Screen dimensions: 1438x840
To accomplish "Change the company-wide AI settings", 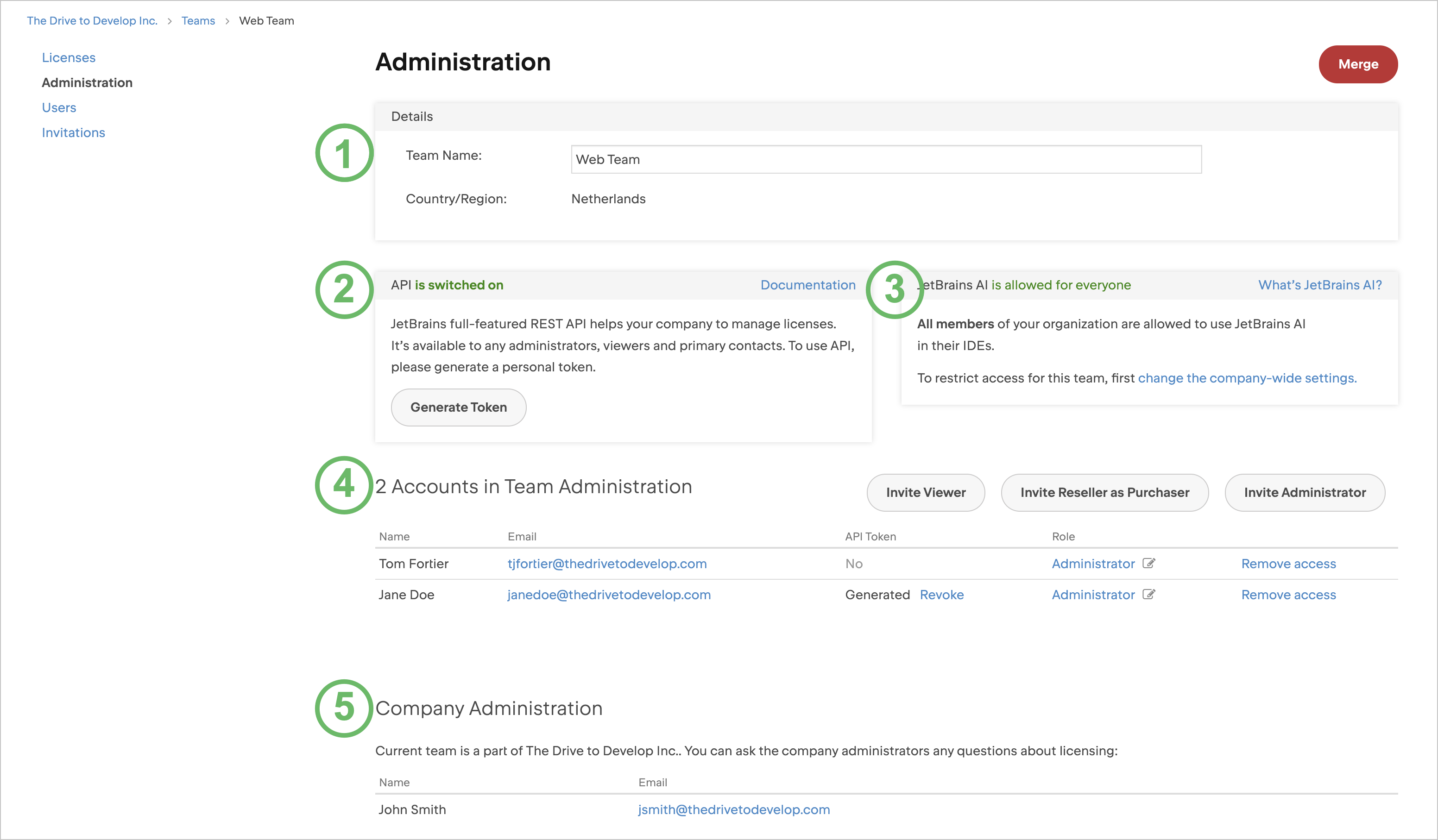I will [1248, 378].
